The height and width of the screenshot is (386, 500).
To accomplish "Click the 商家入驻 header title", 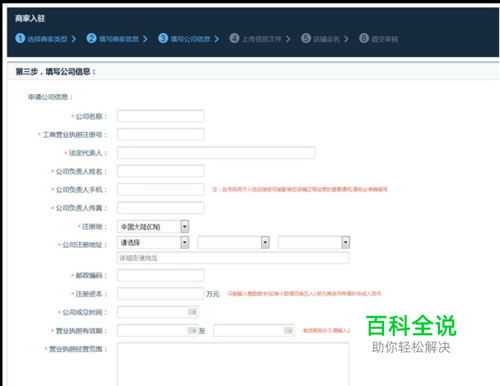I will 30,18.
